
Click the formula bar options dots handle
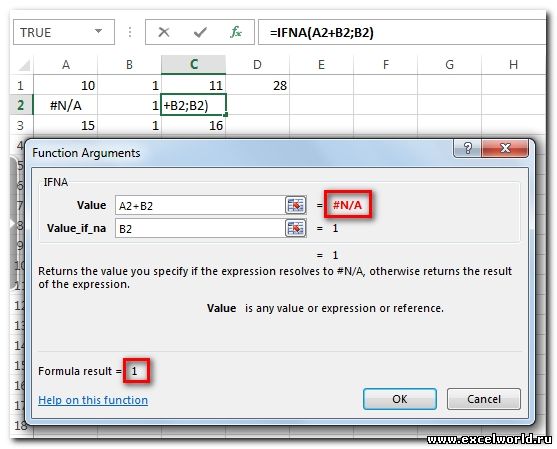click(x=130, y=32)
